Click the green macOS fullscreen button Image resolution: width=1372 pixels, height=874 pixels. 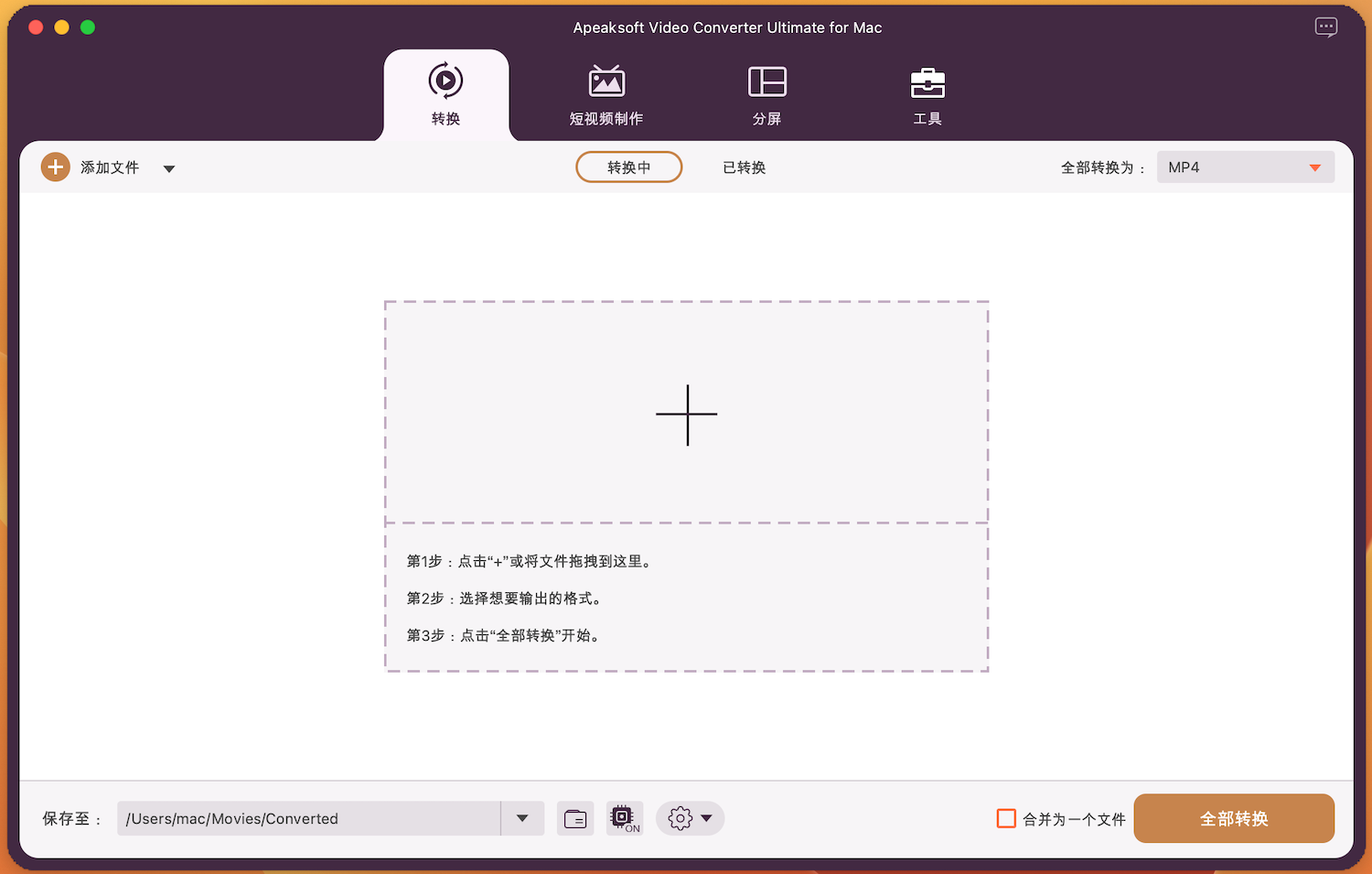[x=88, y=27]
